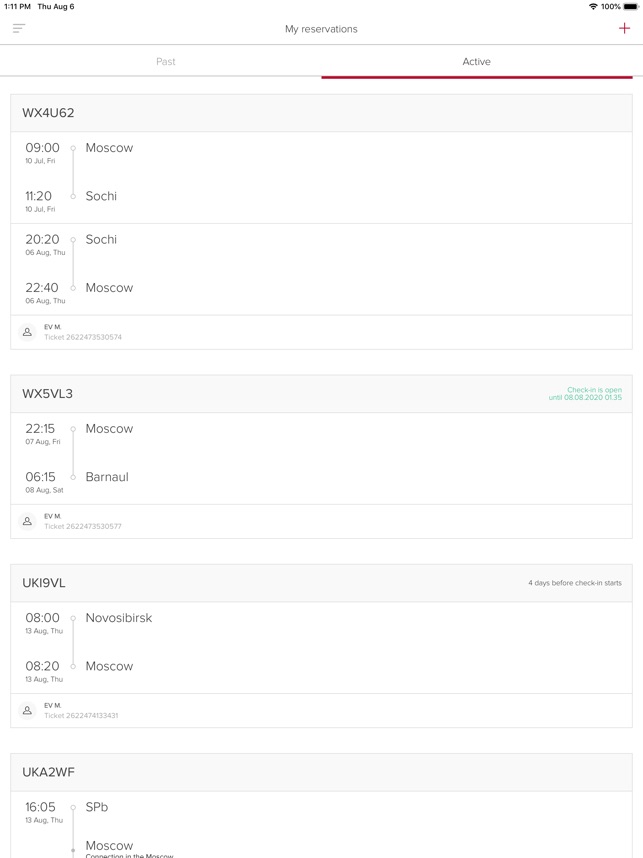This screenshot has height=858, width=643.
Task: Tap passenger icon under reservation WX4U62
Action: pyautogui.click(x=27, y=332)
